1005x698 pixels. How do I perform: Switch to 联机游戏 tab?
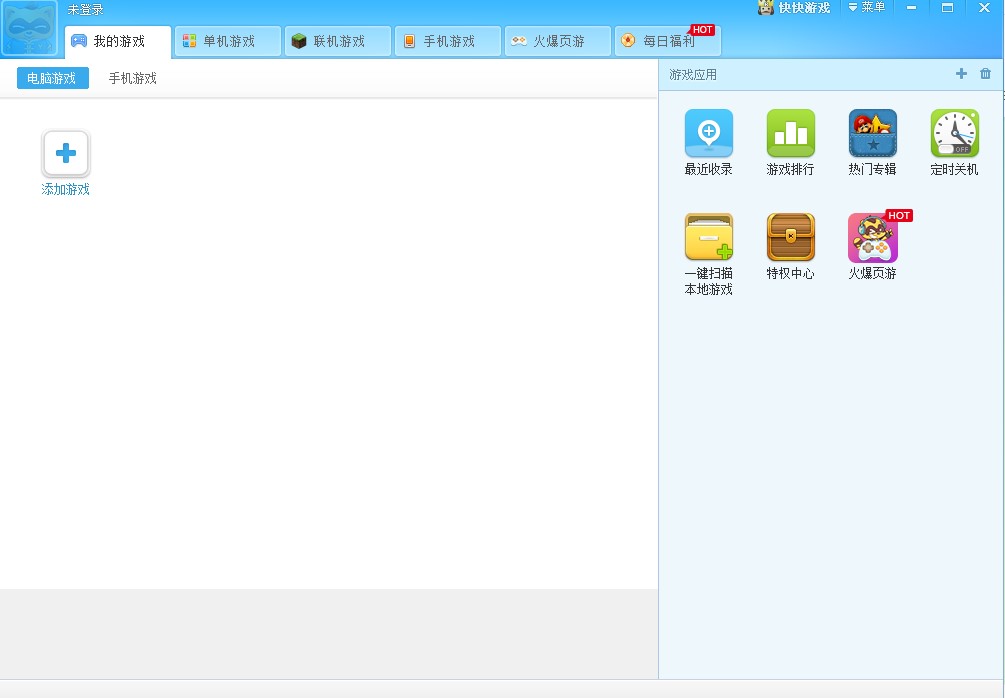338,41
